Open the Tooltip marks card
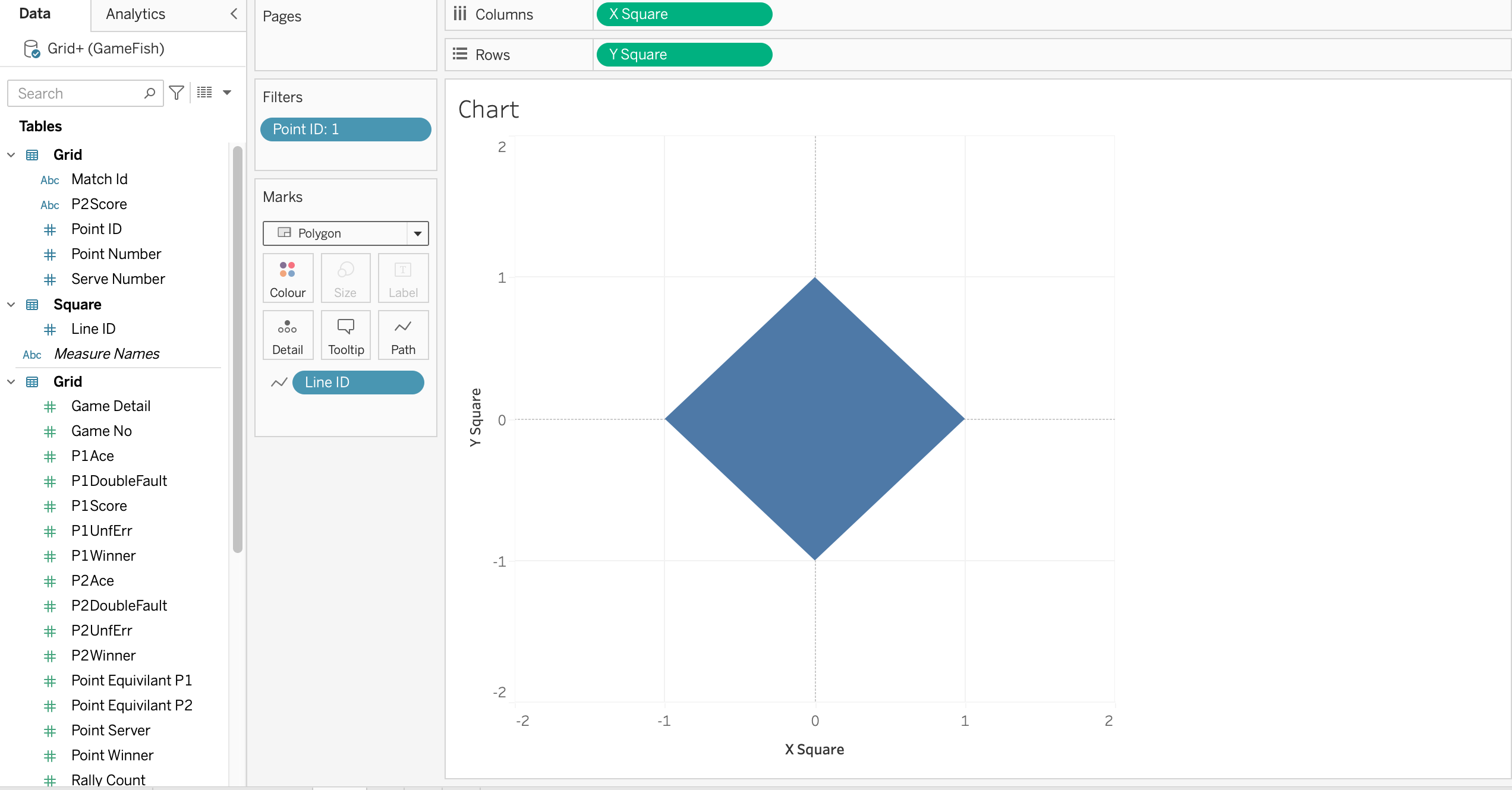The width and height of the screenshot is (1512, 790). 346,336
